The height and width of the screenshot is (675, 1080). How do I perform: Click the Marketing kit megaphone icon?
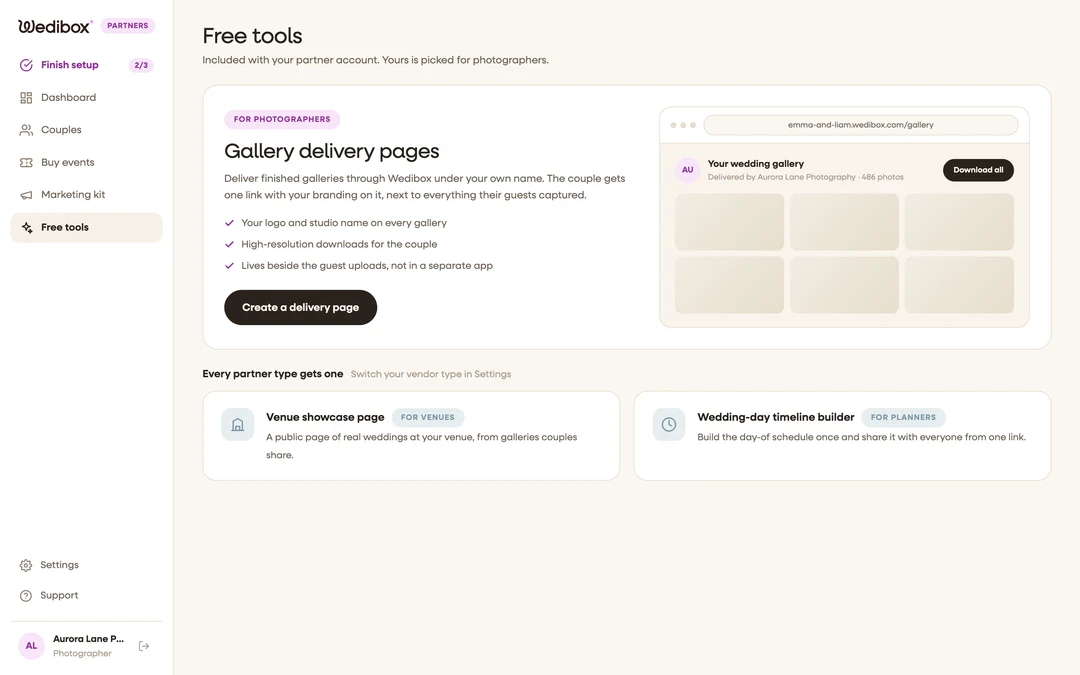point(26,195)
